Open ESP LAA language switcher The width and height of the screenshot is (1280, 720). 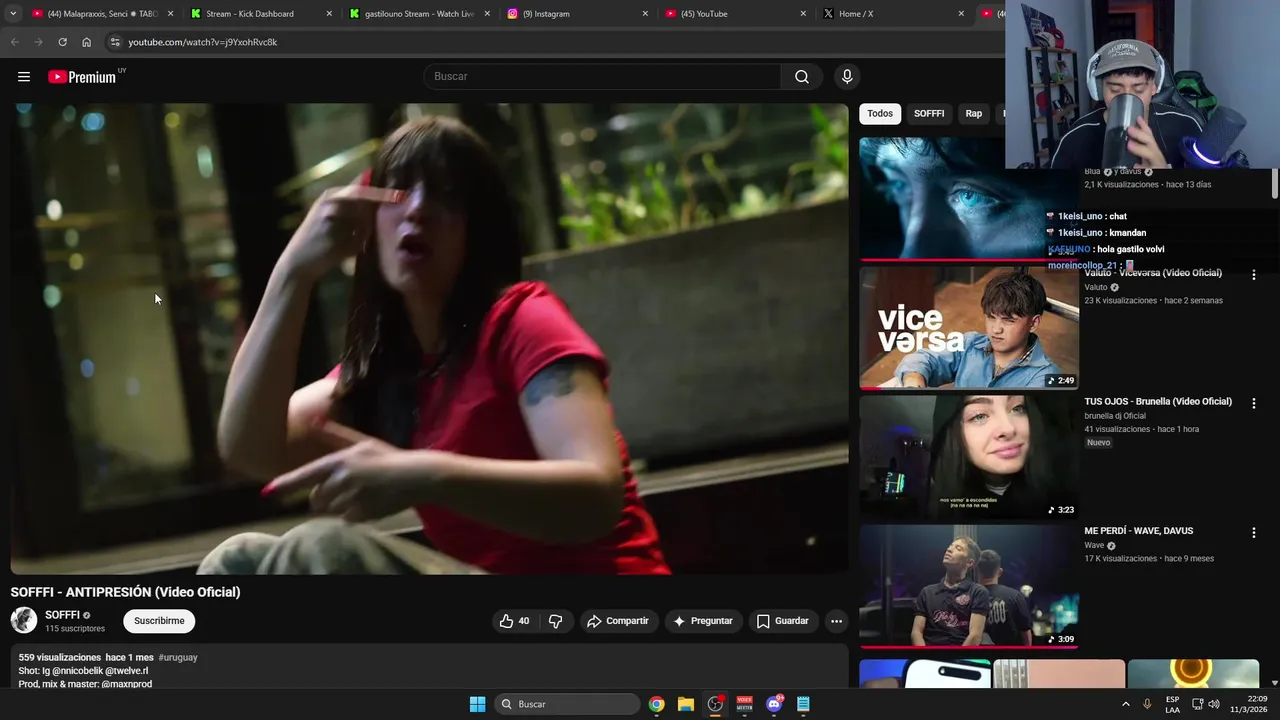click(1173, 704)
